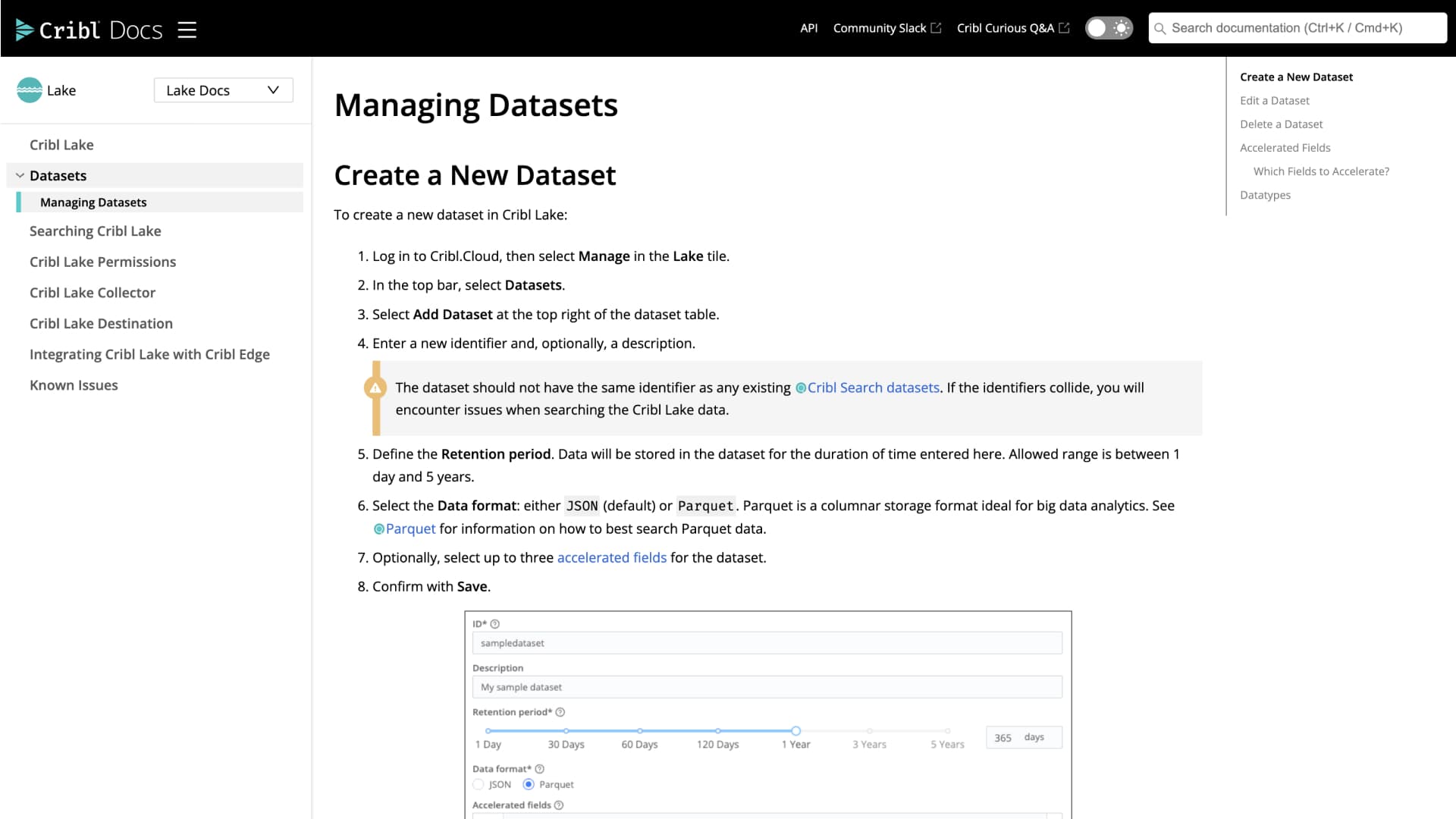
Task: Click the Create a New Dataset heading
Action: pos(475,175)
